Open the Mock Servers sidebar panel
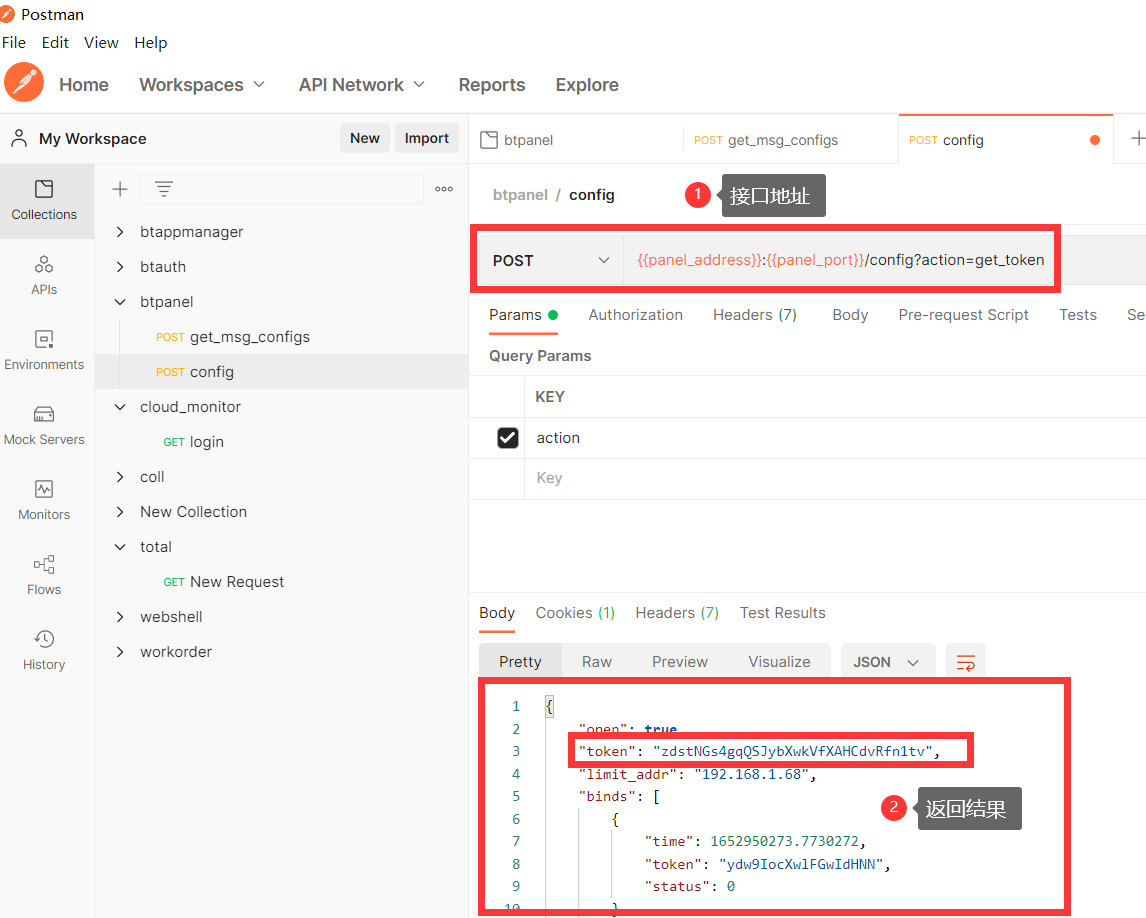This screenshot has width=1146, height=918. point(44,425)
